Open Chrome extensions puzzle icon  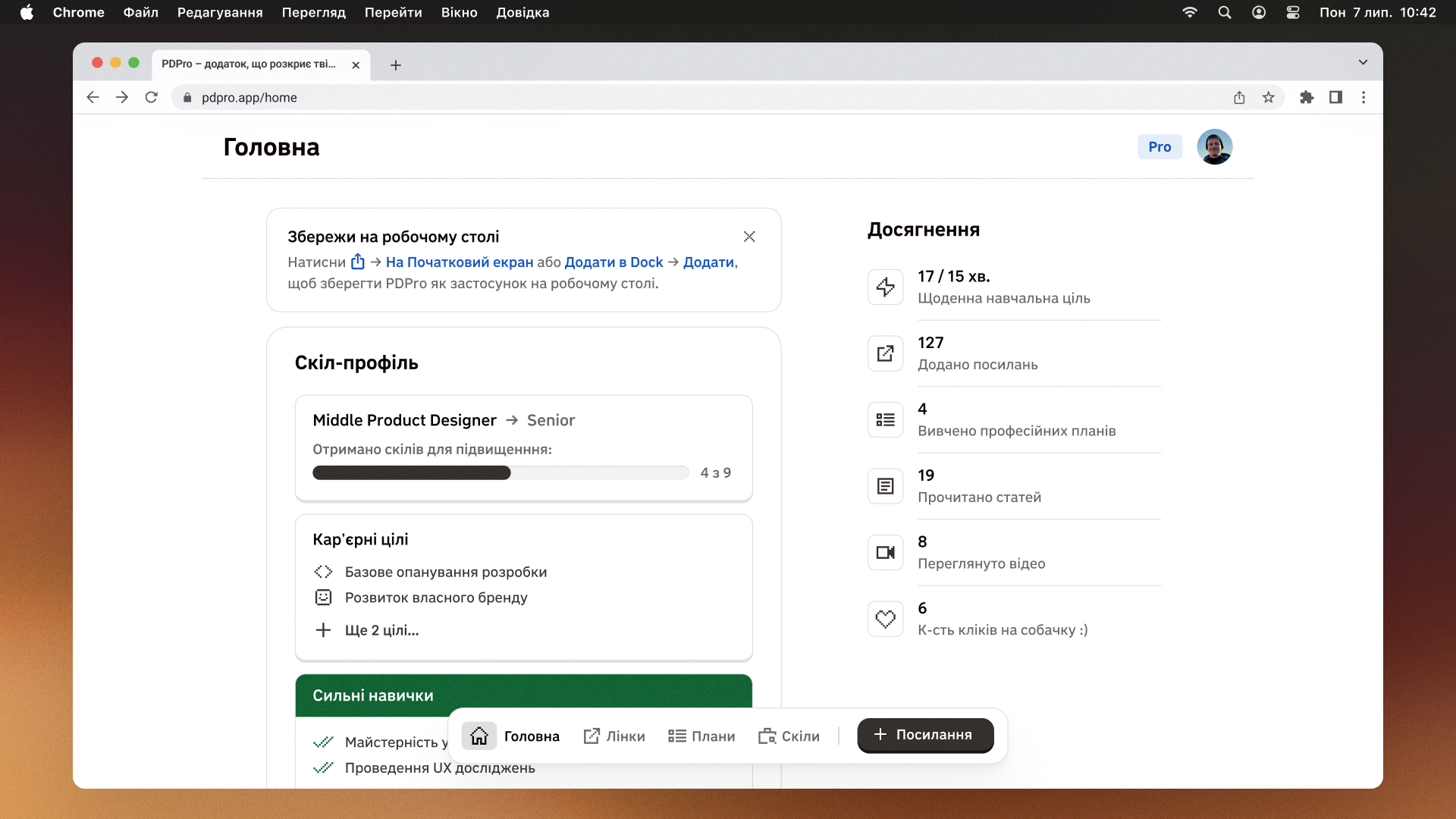1306,97
